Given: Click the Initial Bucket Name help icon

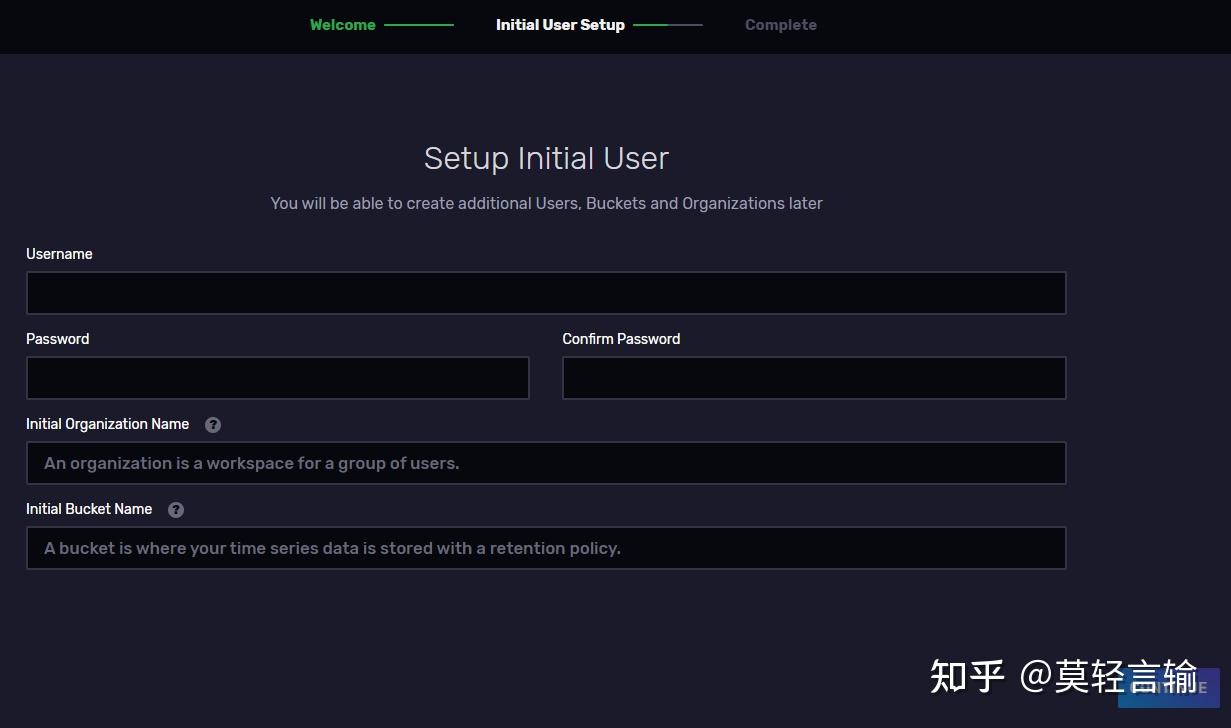Looking at the screenshot, I should (x=176, y=510).
